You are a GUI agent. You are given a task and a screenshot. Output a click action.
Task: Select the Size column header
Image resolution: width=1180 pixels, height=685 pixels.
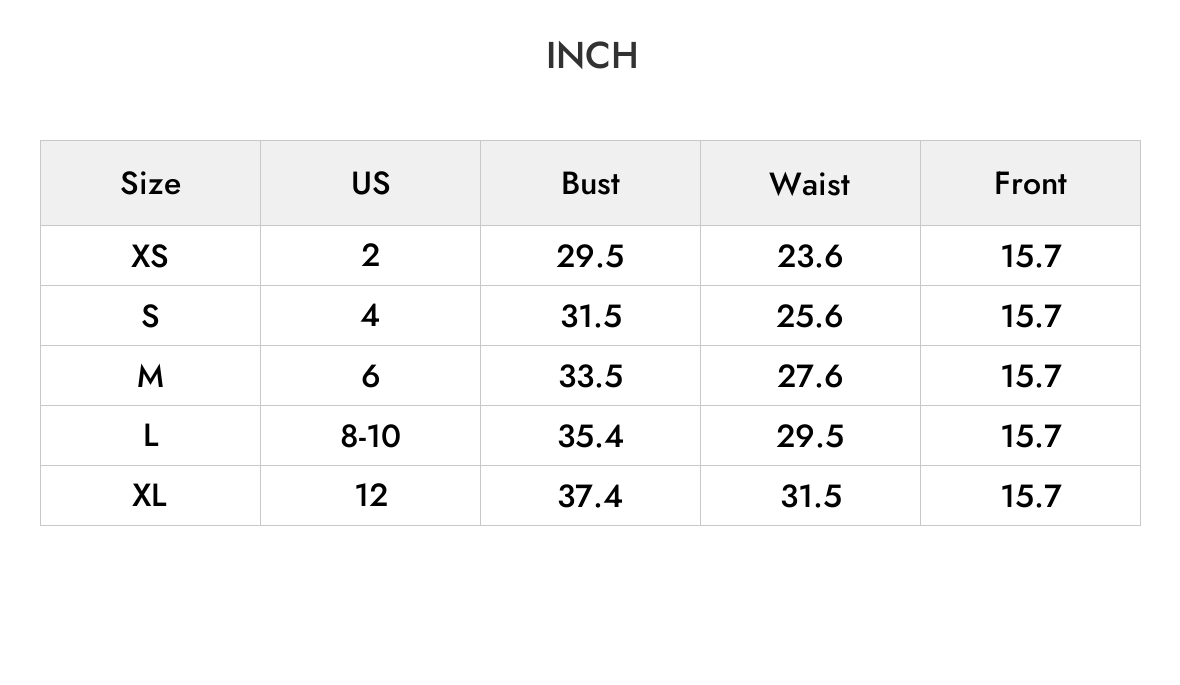151,184
